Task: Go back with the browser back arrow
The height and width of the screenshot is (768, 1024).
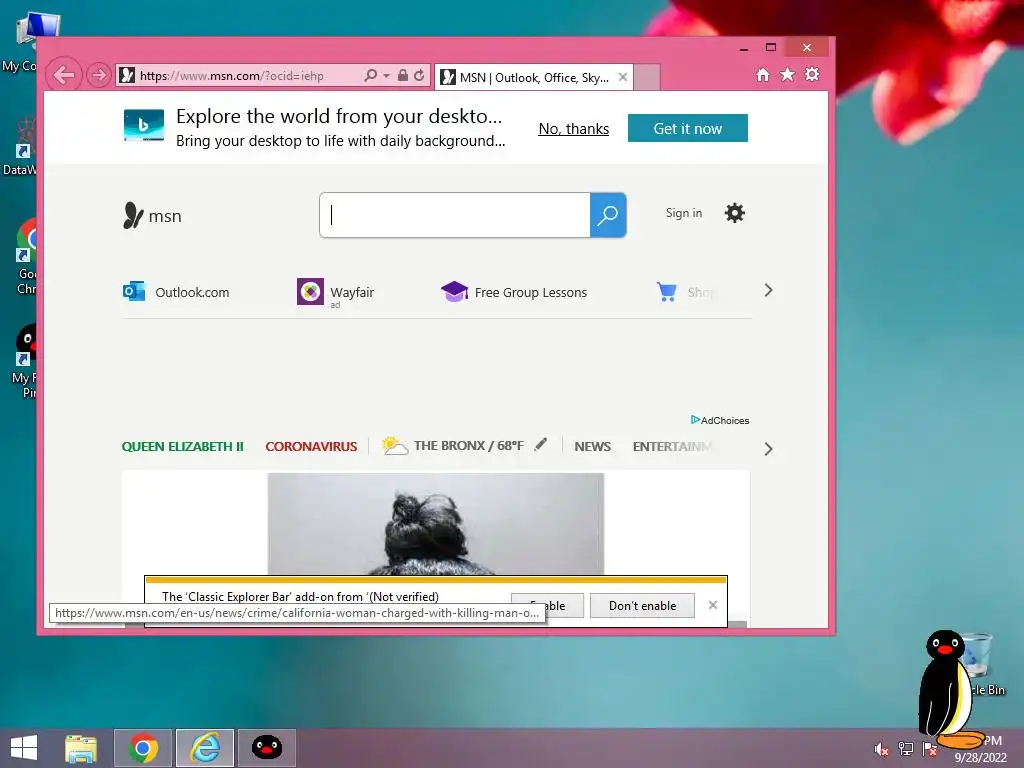Action: [x=64, y=75]
